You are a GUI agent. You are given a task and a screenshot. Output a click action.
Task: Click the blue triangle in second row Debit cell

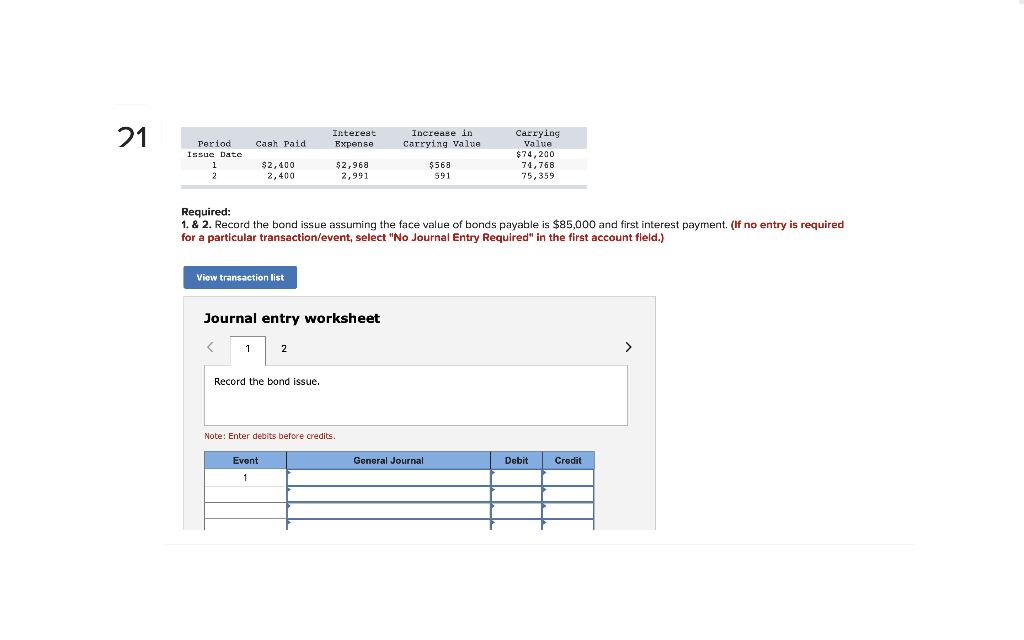pyautogui.click(x=493, y=491)
